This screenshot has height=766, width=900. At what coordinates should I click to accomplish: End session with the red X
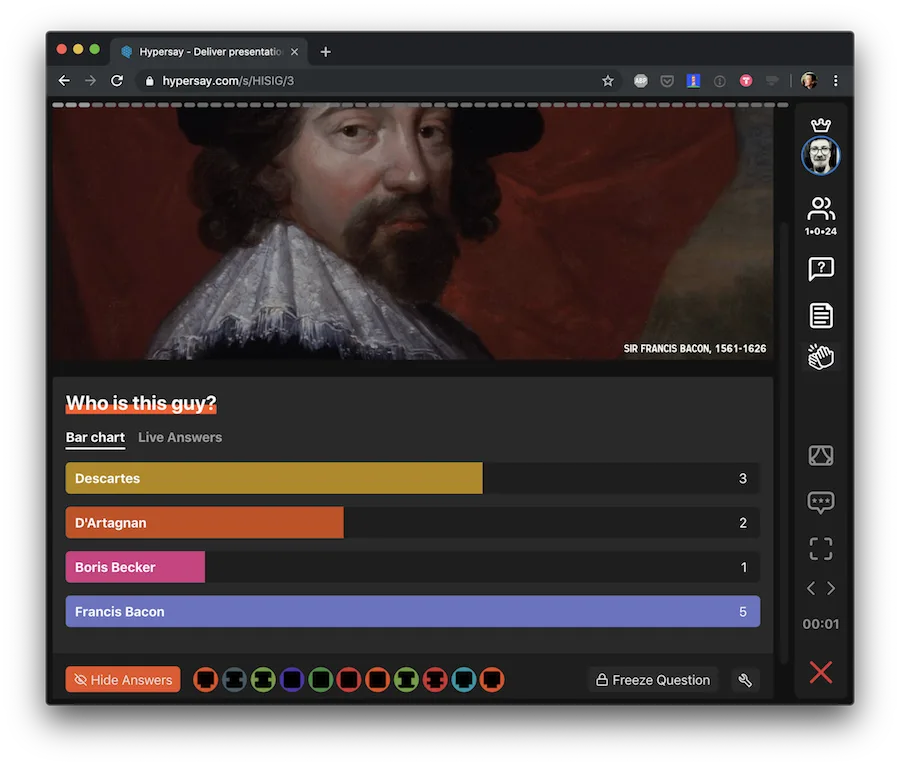821,672
